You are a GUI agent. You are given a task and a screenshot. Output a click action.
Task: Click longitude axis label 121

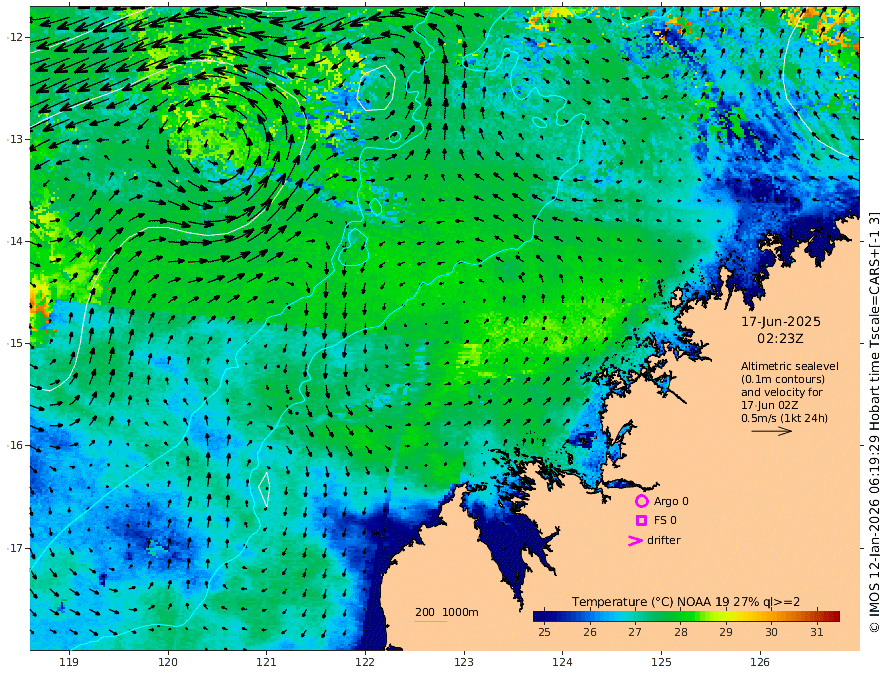pyautogui.click(x=267, y=663)
